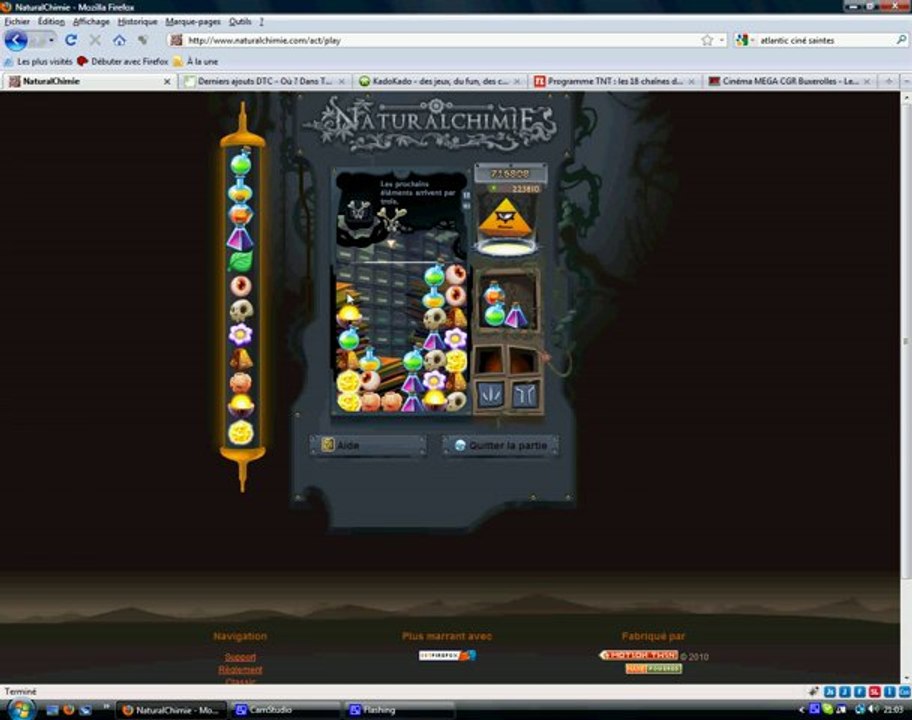Switch to CamStudio in taskbar
This screenshot has width=912, height=720.
click(x=285, y=710)
